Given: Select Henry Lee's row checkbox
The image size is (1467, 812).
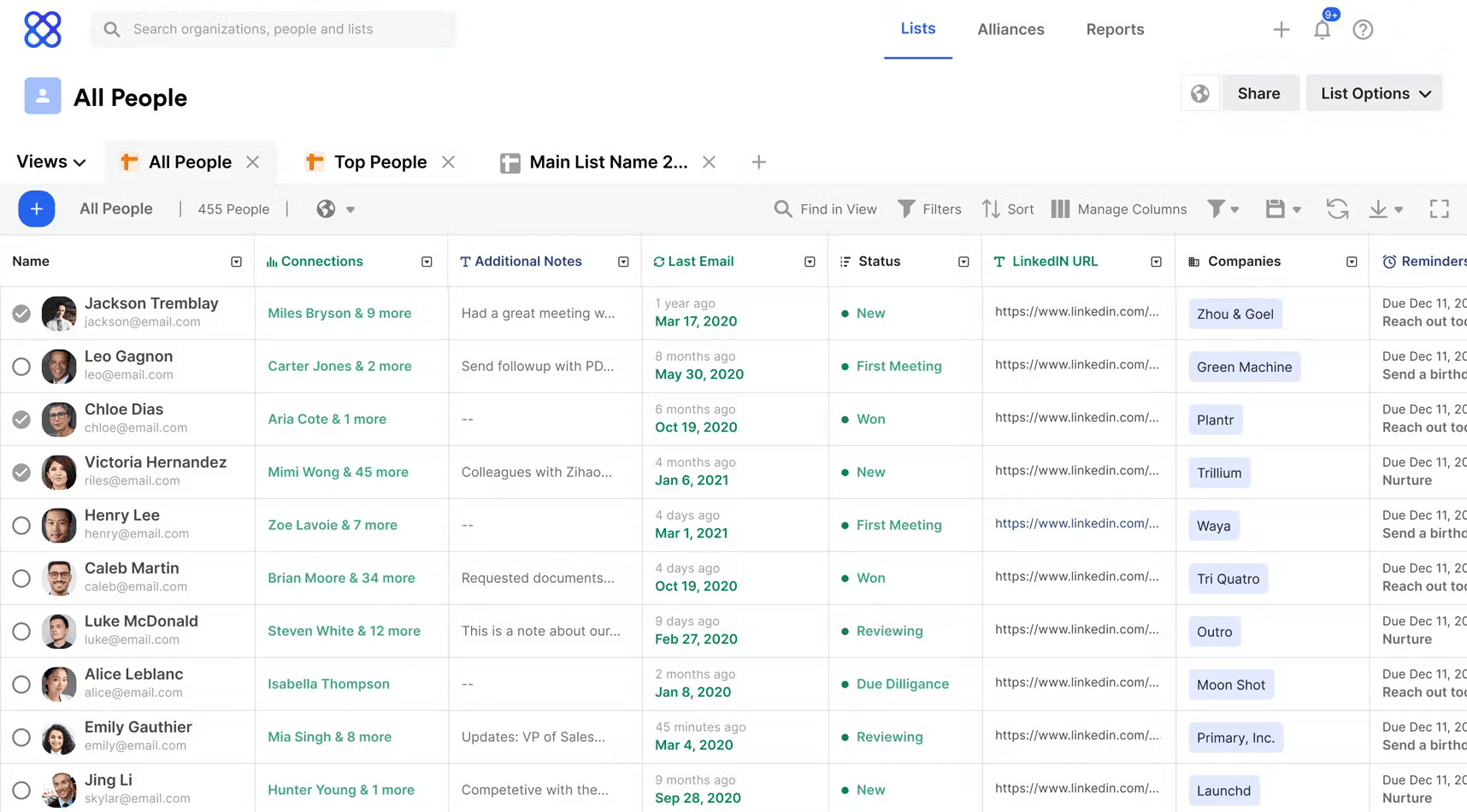Looking at the screenshot, I should point(21,526).
